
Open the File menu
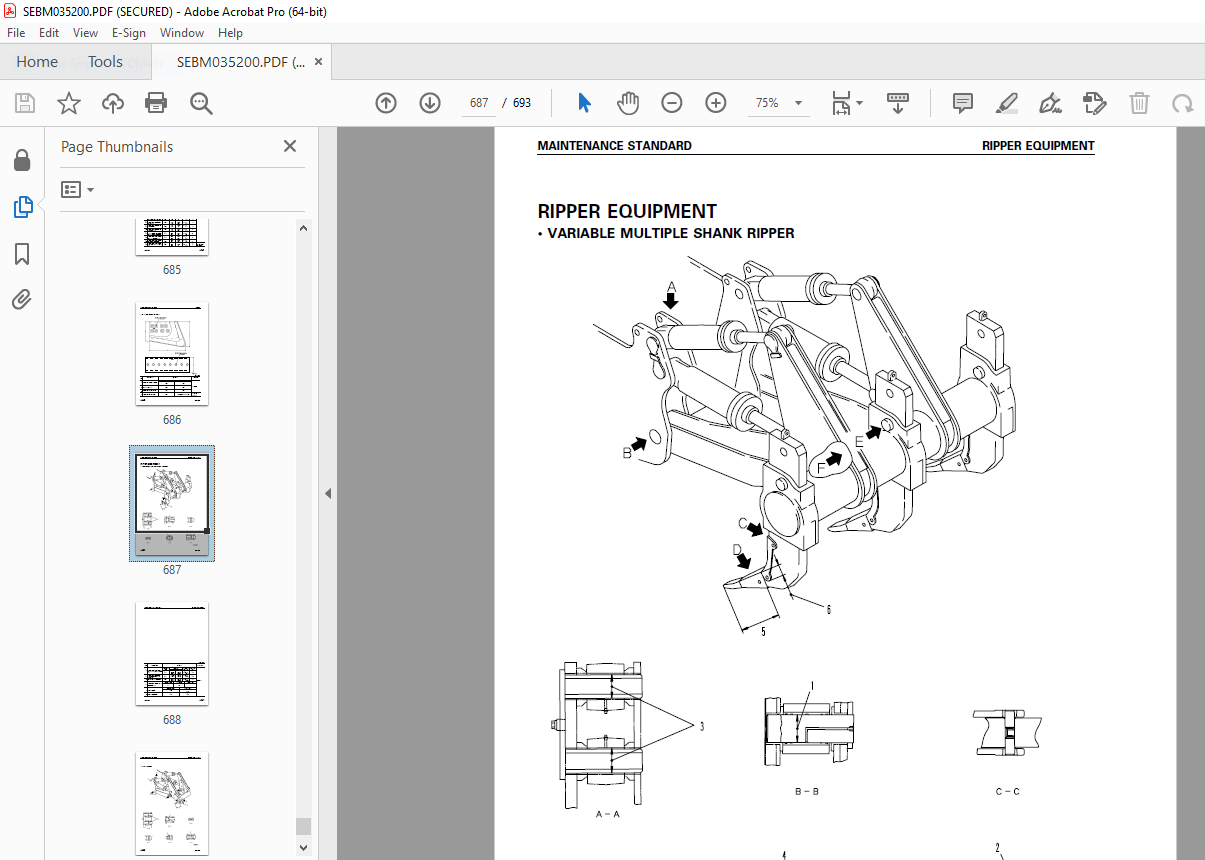tap(16, 33)
